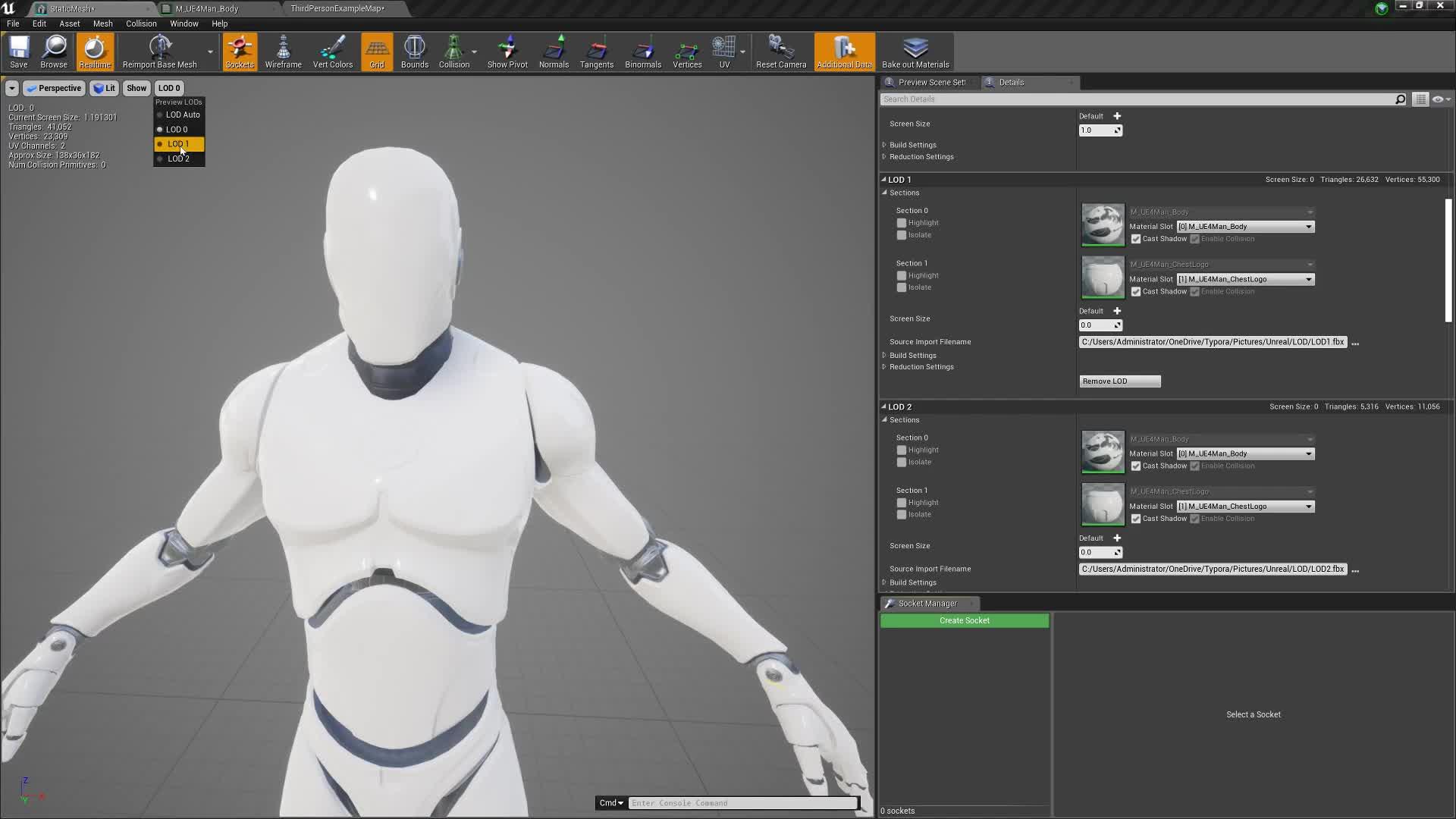Toggle the Sockets display
Viewport: 1456px width, 819px height.
point(240,52)
